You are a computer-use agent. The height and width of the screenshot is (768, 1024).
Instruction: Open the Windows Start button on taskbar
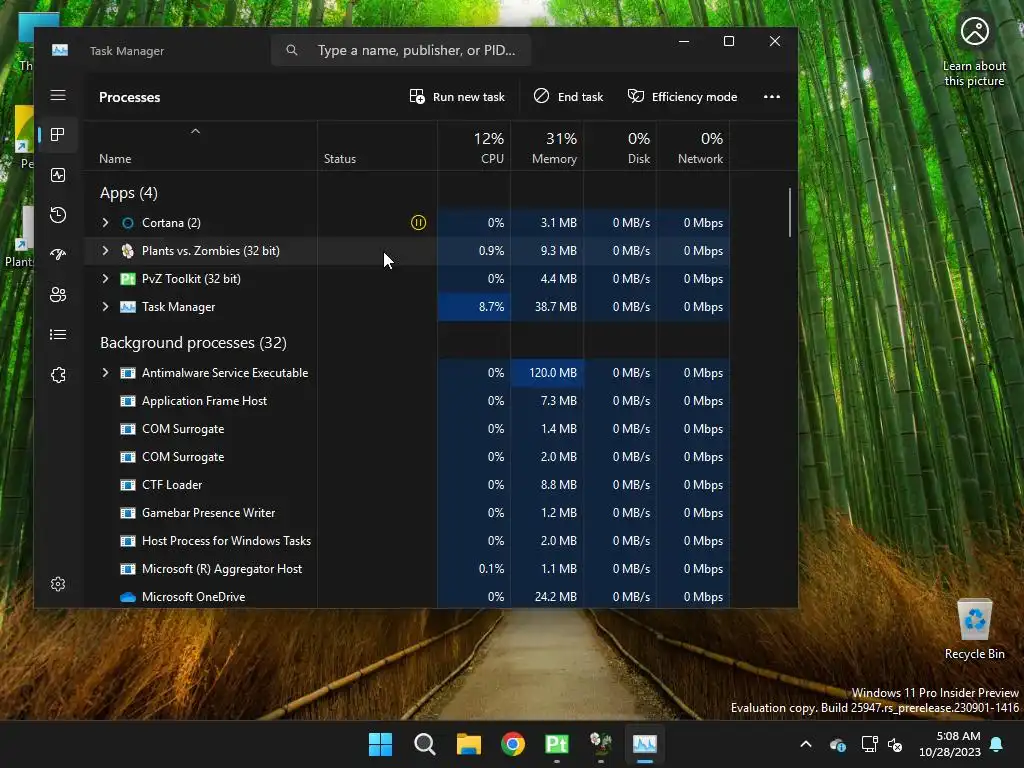coord(381,744)
